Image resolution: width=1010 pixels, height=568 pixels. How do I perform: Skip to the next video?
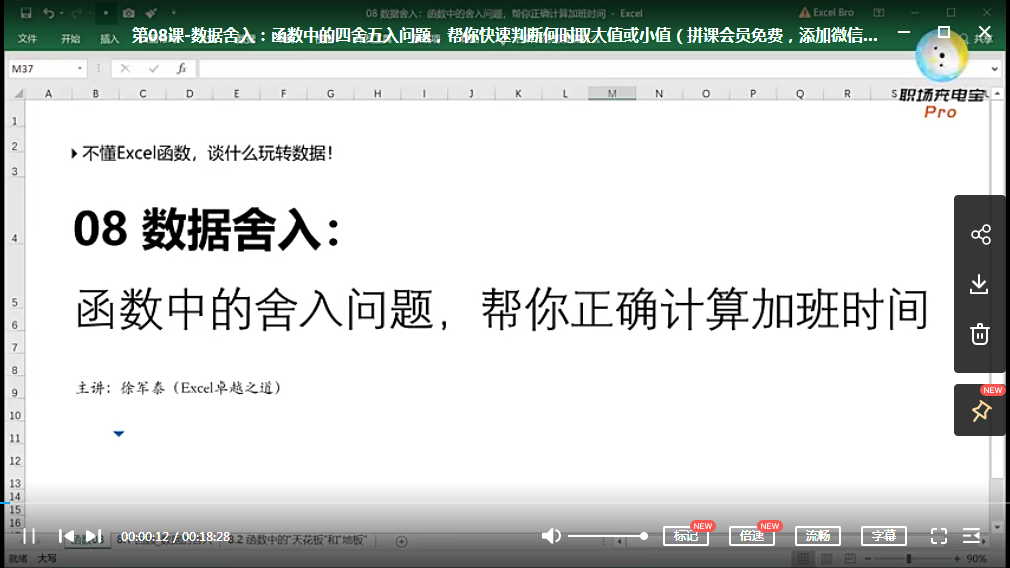93,536
